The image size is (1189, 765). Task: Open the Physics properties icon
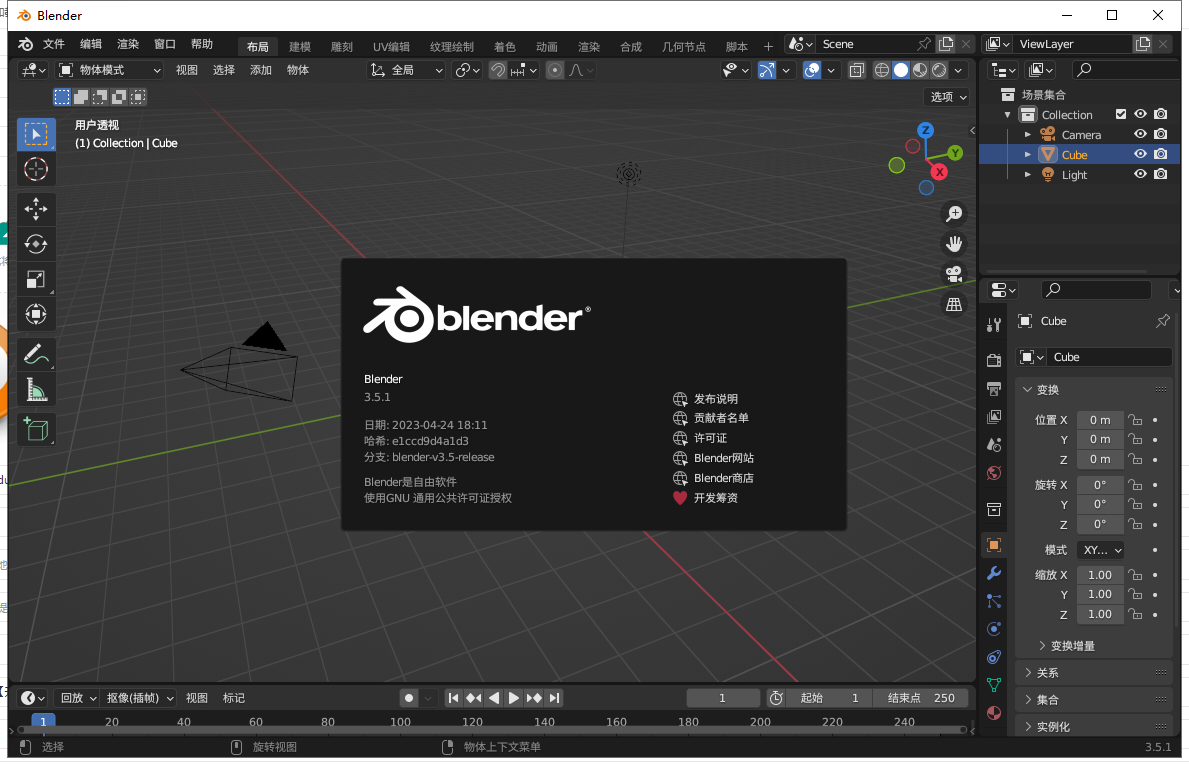993,628
